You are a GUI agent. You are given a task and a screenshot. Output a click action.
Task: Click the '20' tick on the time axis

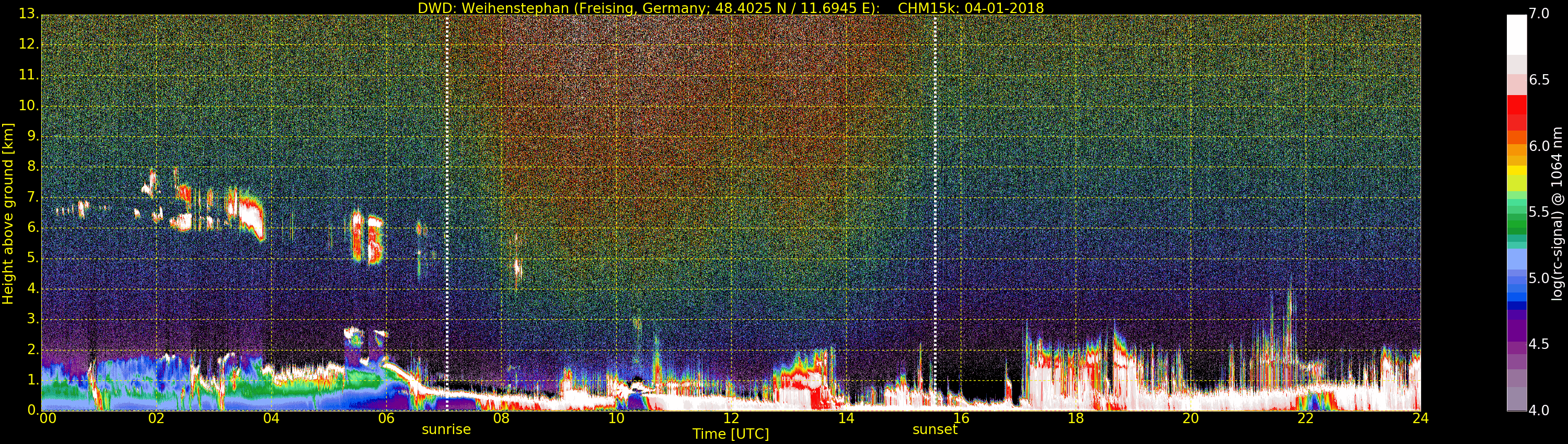[1191, 418]
